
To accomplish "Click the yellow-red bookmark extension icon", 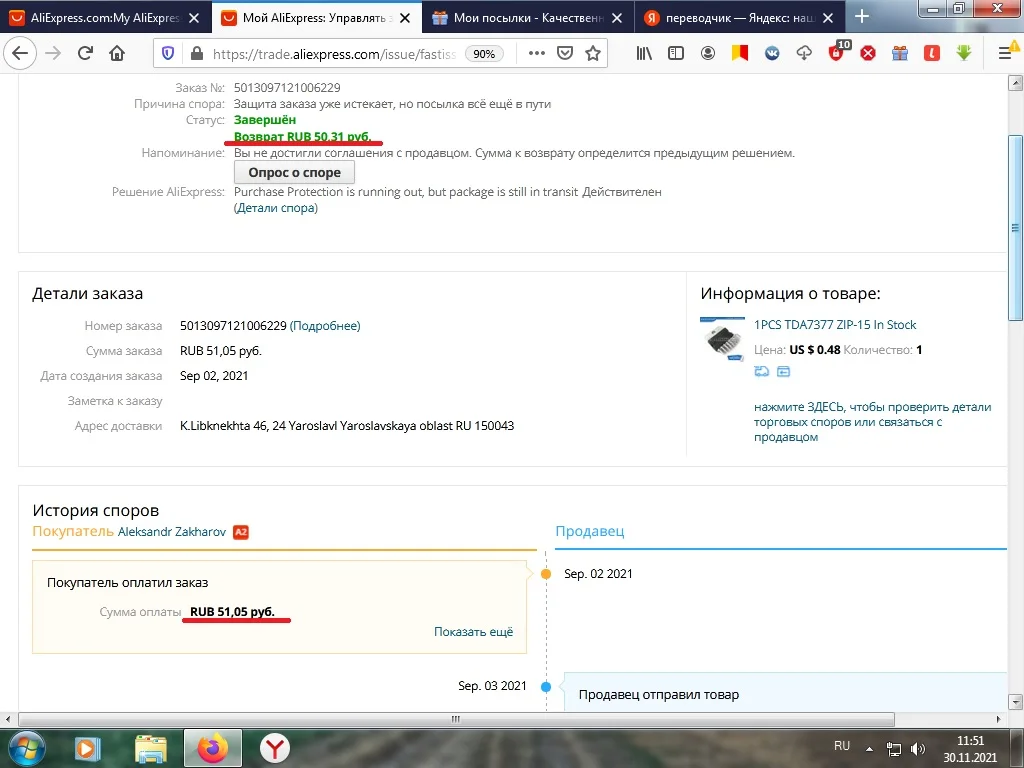I will click(739, 53).
